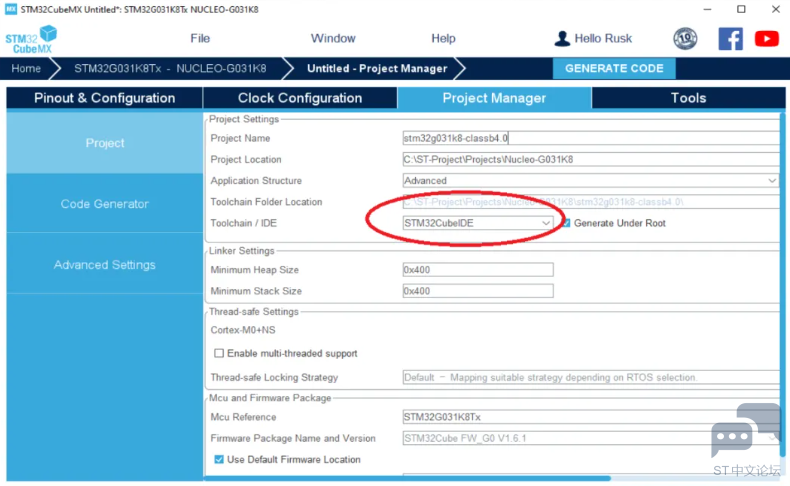This screenshot has width=790, height=486.
Task: Click Hello Rusk account label
Action: coord(603,39)
